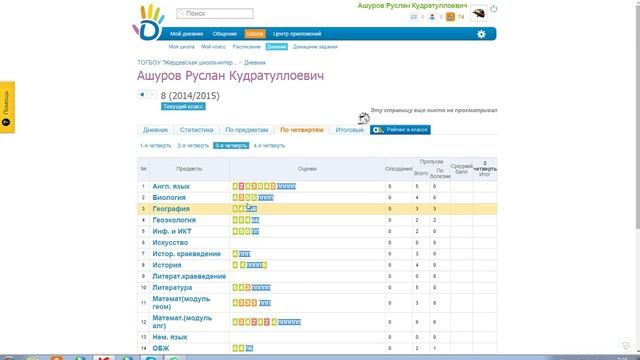This screenshot has width=640, height=360.
Task: Open subject Англ. язык
Action: 171,187
